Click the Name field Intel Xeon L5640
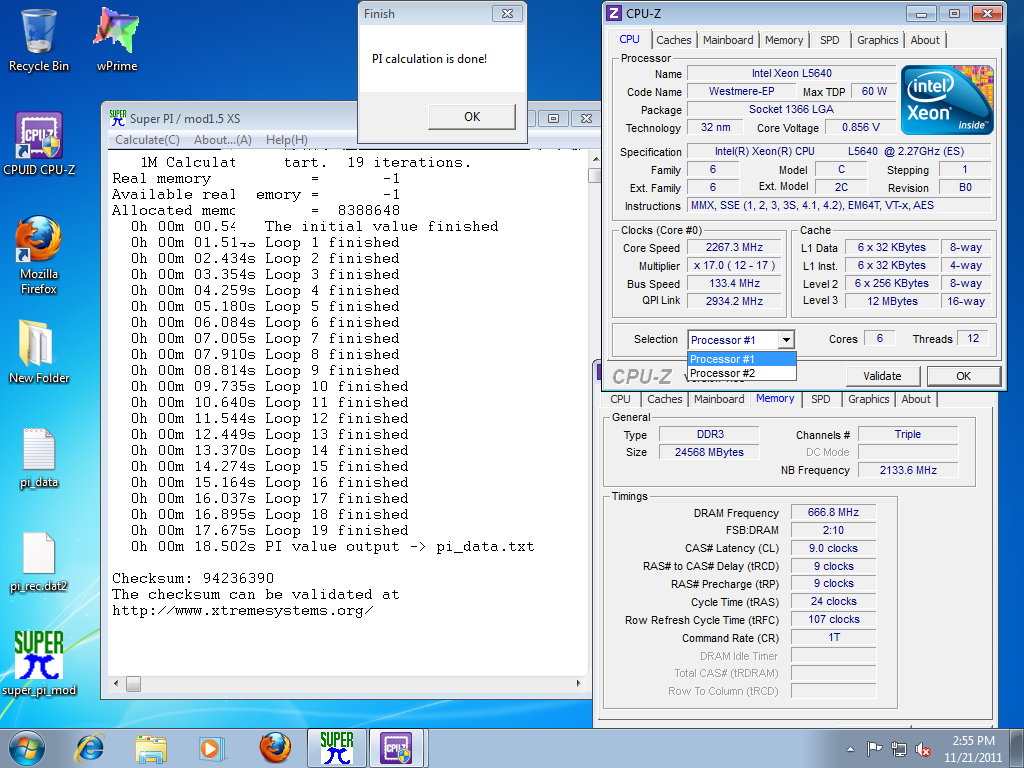This screenshot has height=768, width=1024. click(x=792, y=73)
